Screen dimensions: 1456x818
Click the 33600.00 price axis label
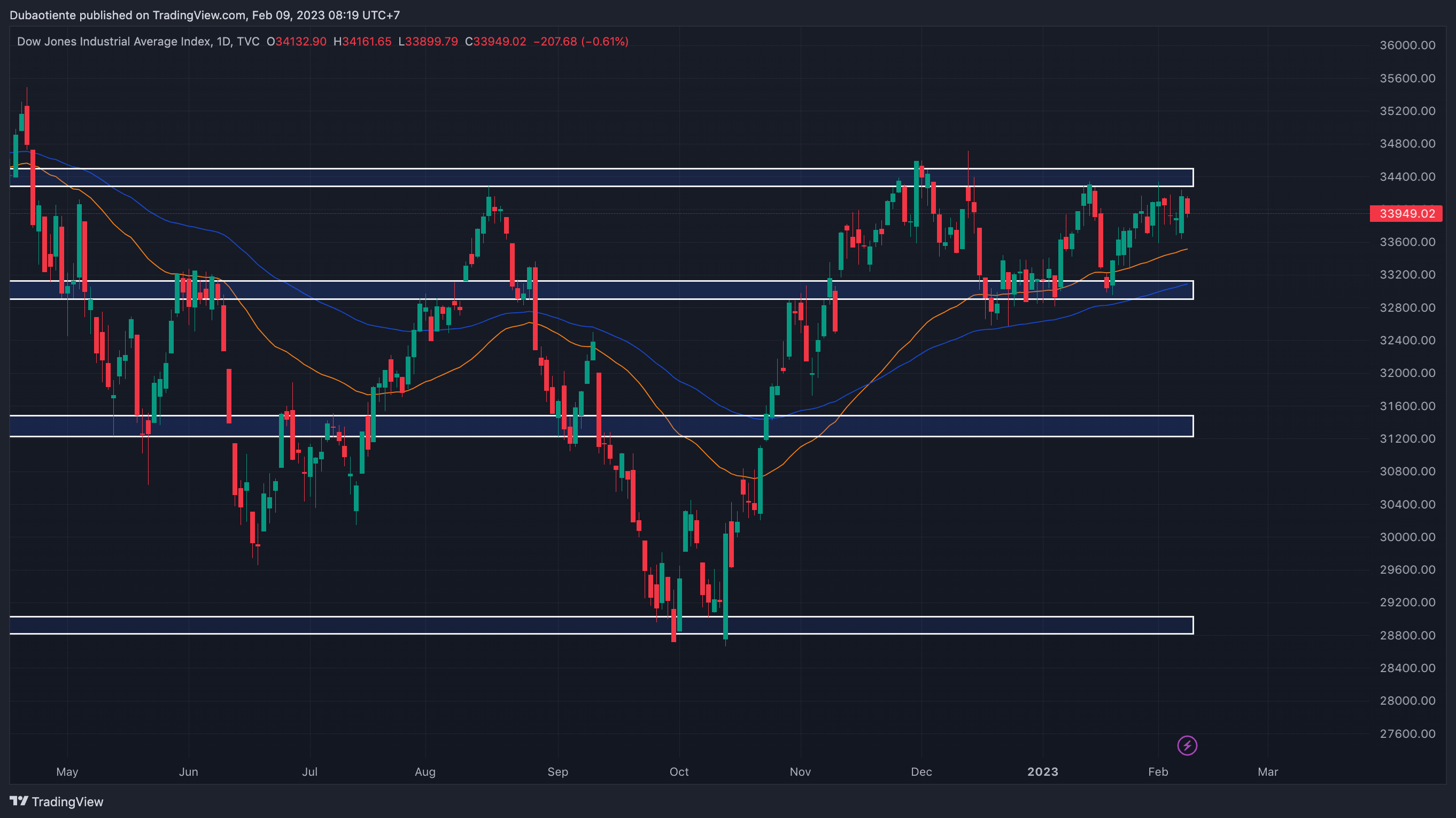(x=1407, y=242)
